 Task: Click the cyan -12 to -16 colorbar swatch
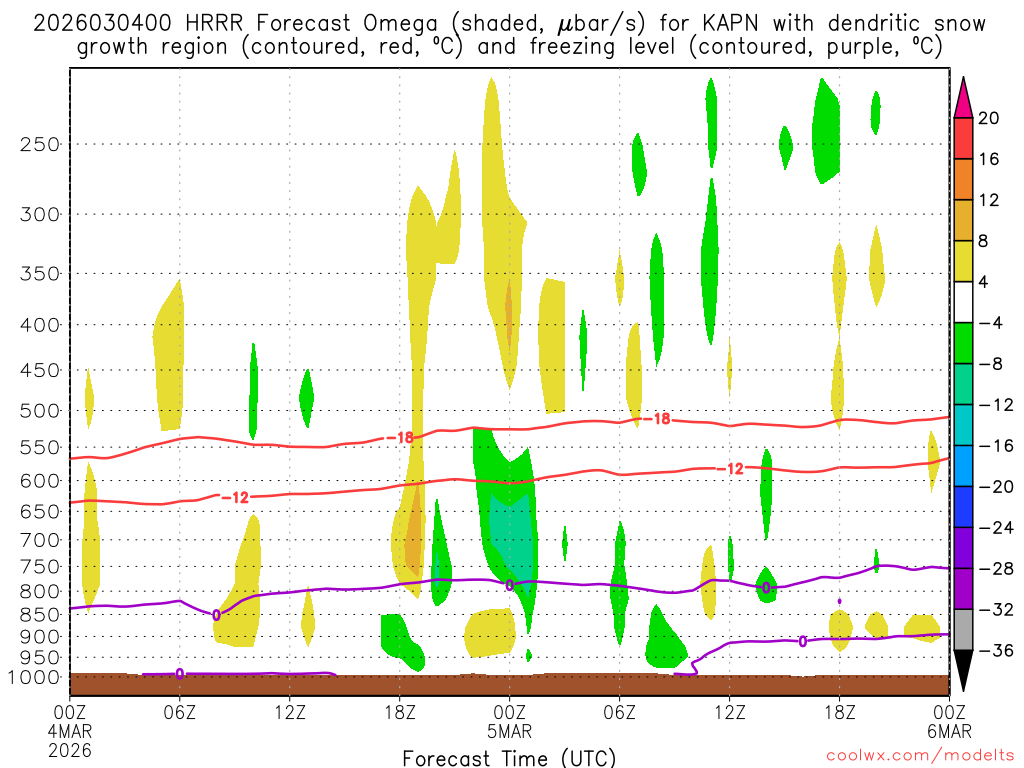pos(963,425)
